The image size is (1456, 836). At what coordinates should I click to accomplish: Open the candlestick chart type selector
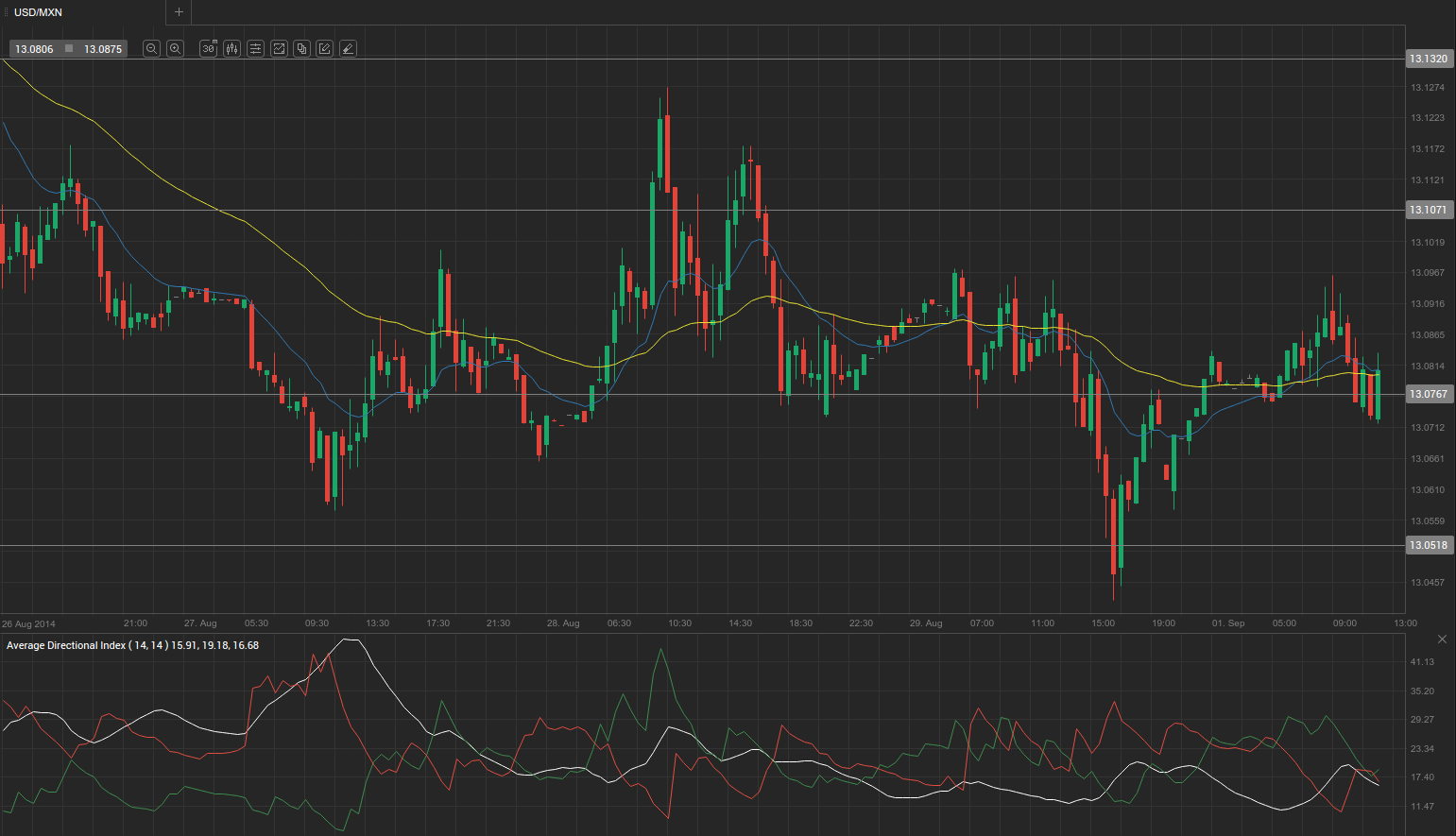coord(232,49)
